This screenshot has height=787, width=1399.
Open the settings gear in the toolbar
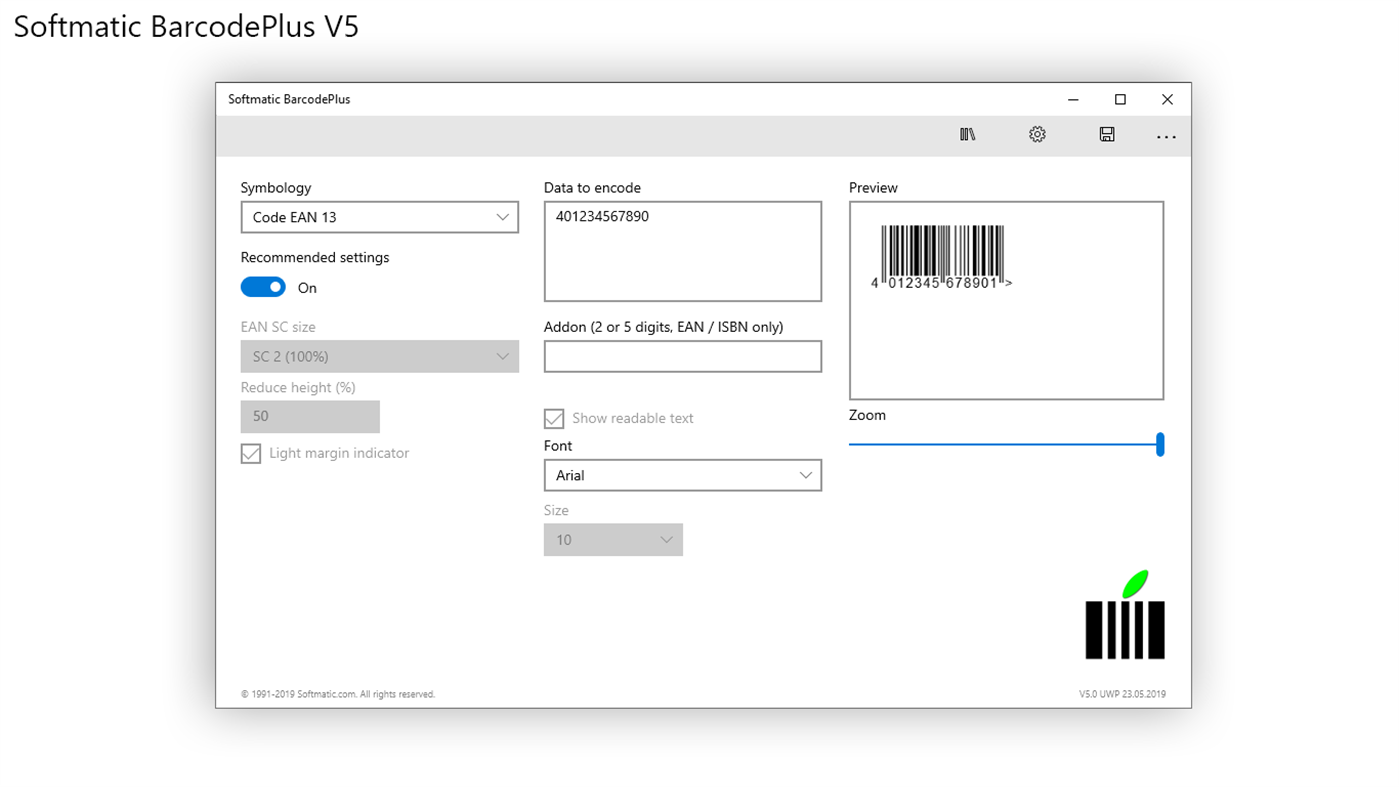point(1037,133)
